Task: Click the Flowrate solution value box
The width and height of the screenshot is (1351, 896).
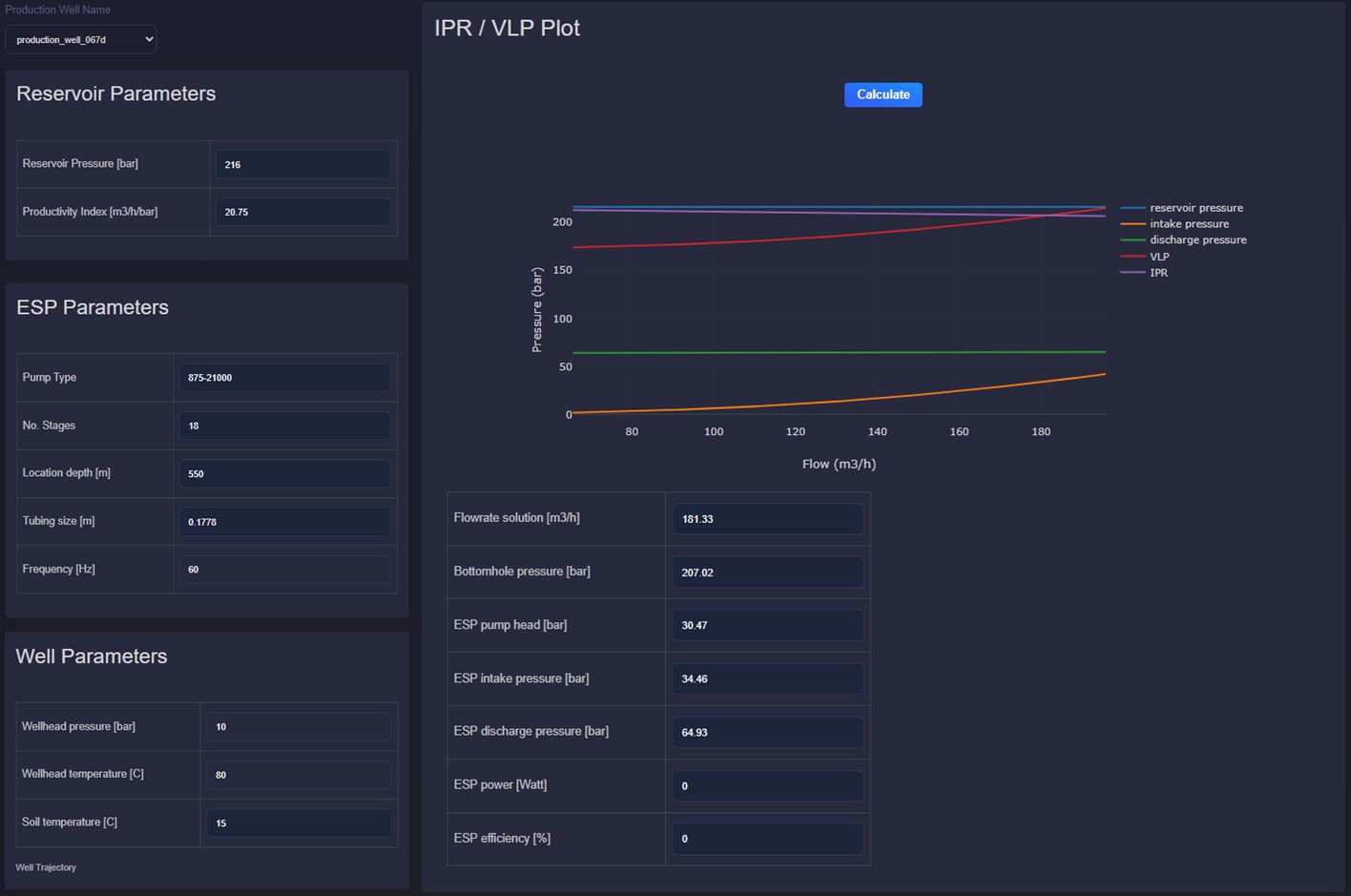Action: pyautogui.click(x=767, y=519)
